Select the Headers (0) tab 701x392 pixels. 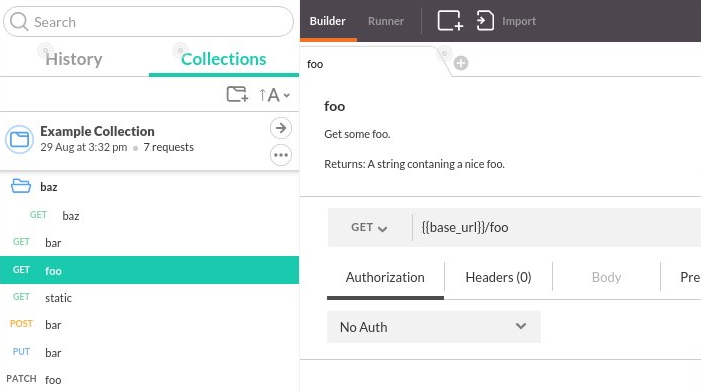click(498, 278)
